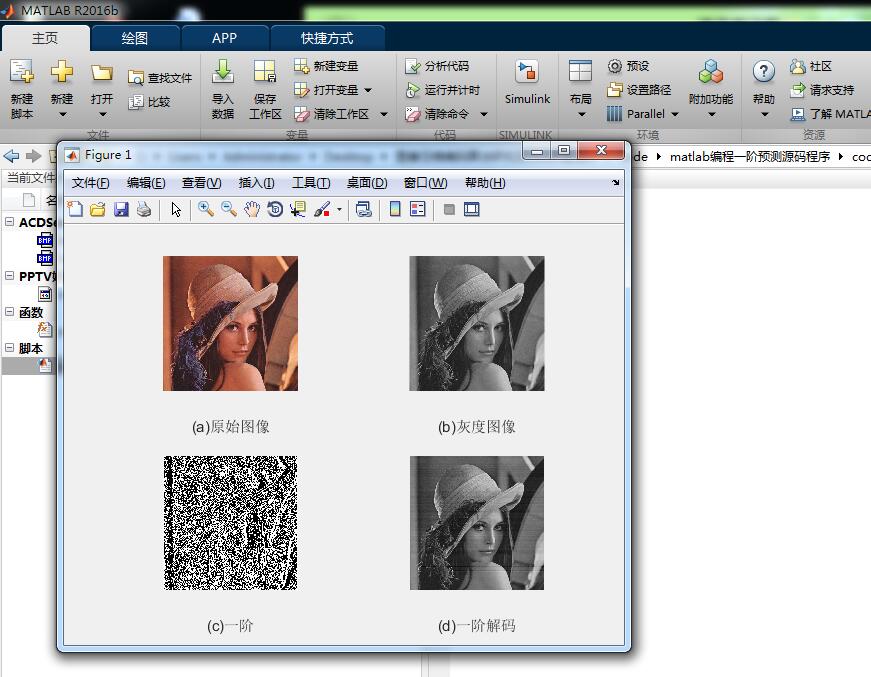Insert Colorbar via Figure 1 toolbar icon
871x677 pixels.
(395, 209)
